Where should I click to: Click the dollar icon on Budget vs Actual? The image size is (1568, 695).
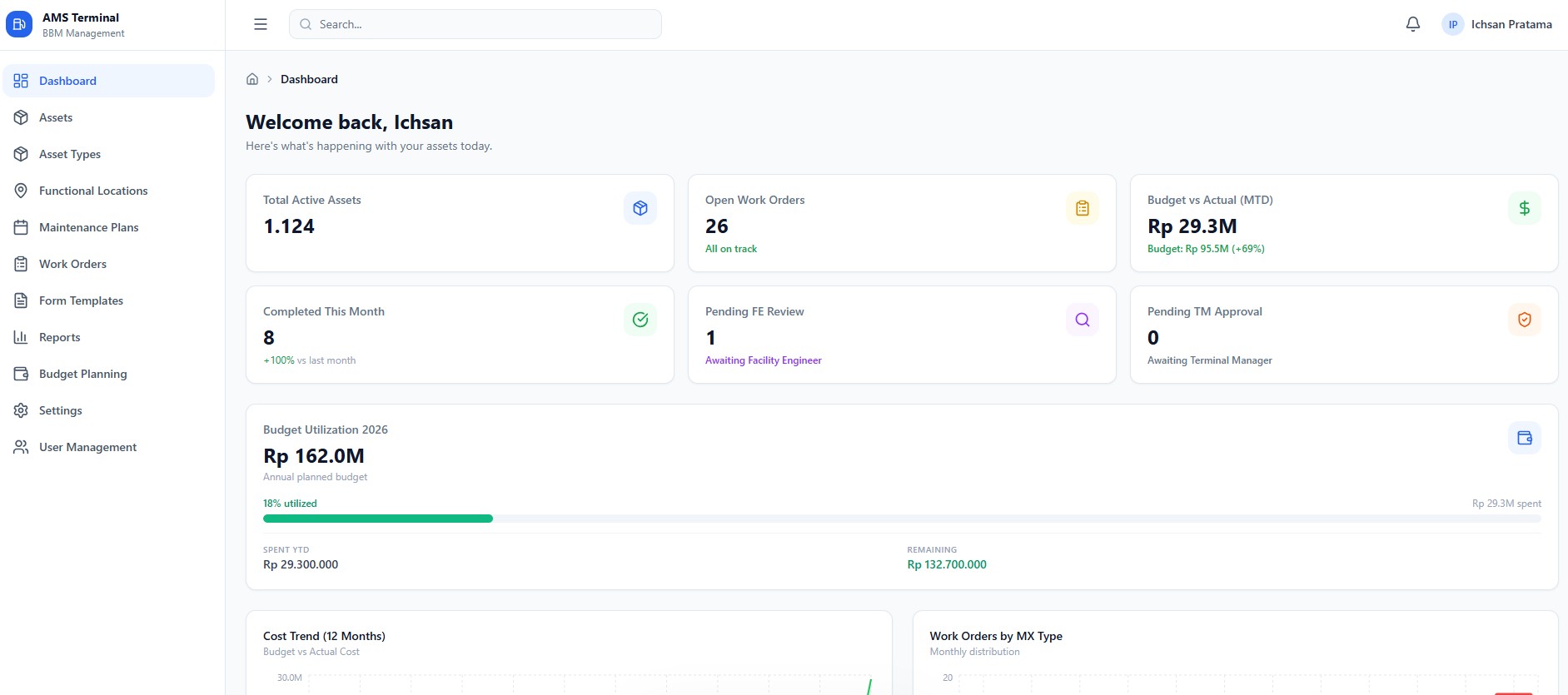click(1524, 208)
